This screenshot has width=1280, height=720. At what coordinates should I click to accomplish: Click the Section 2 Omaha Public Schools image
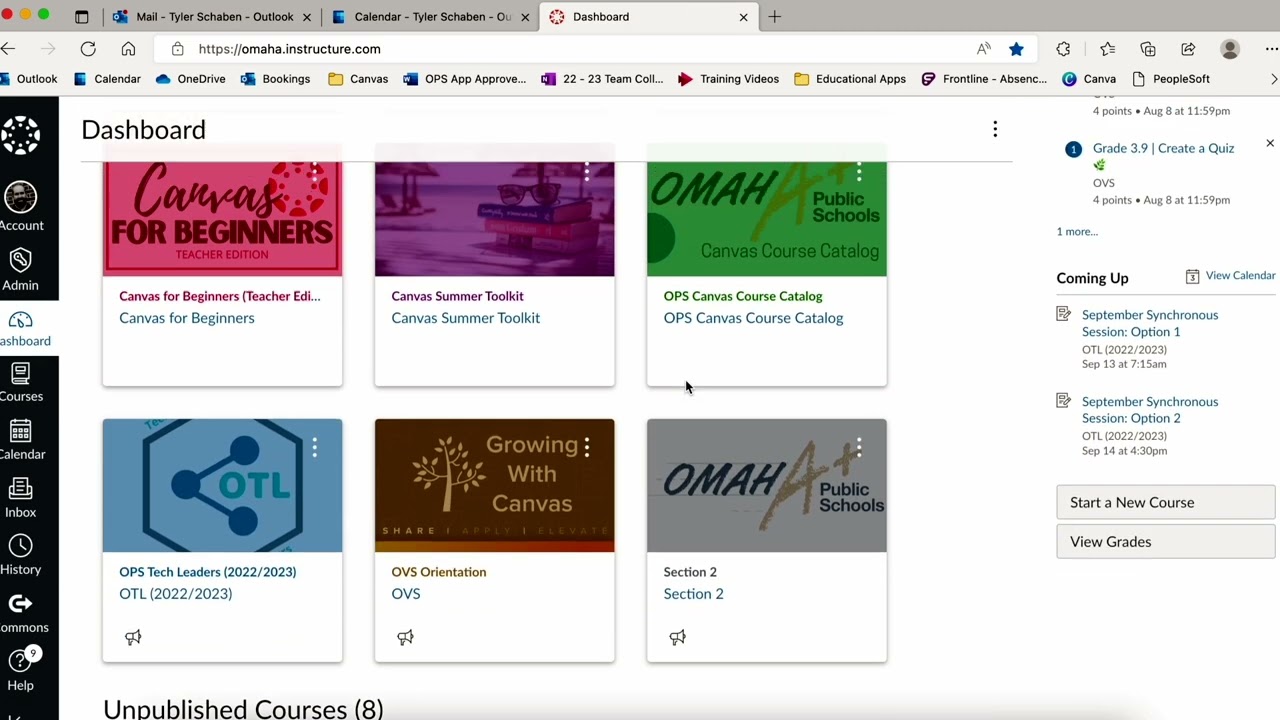pos(766,486)
